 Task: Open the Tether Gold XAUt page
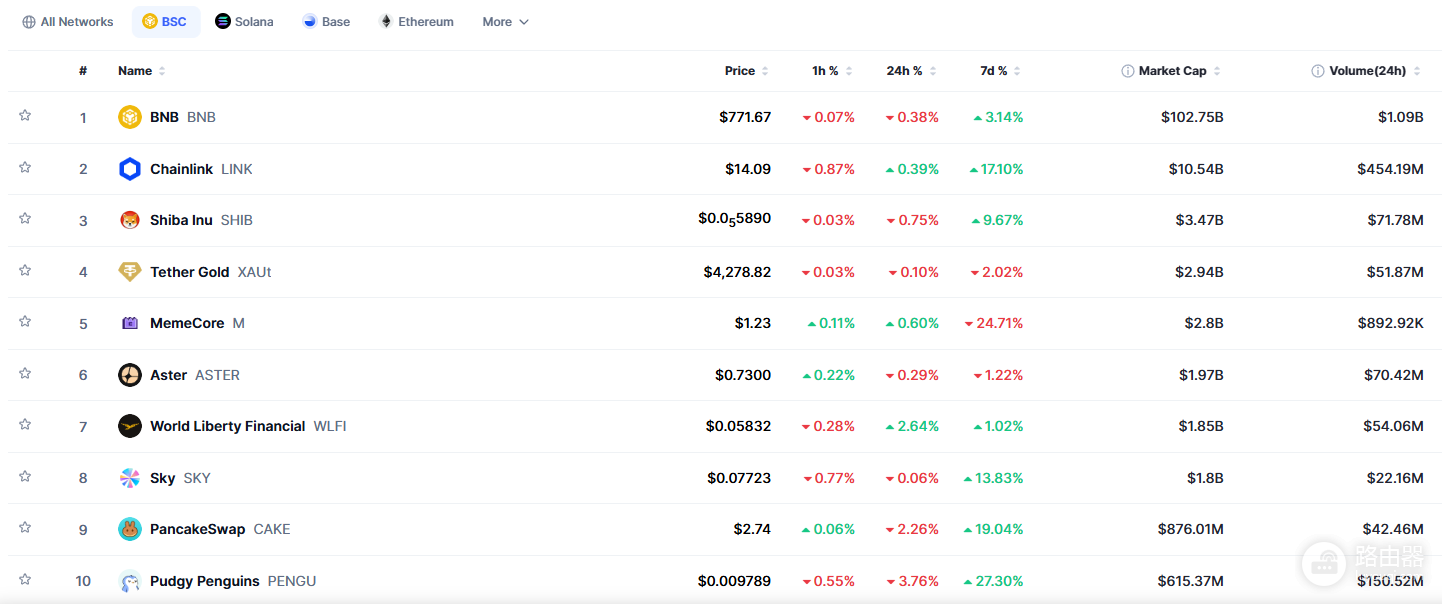195,272
